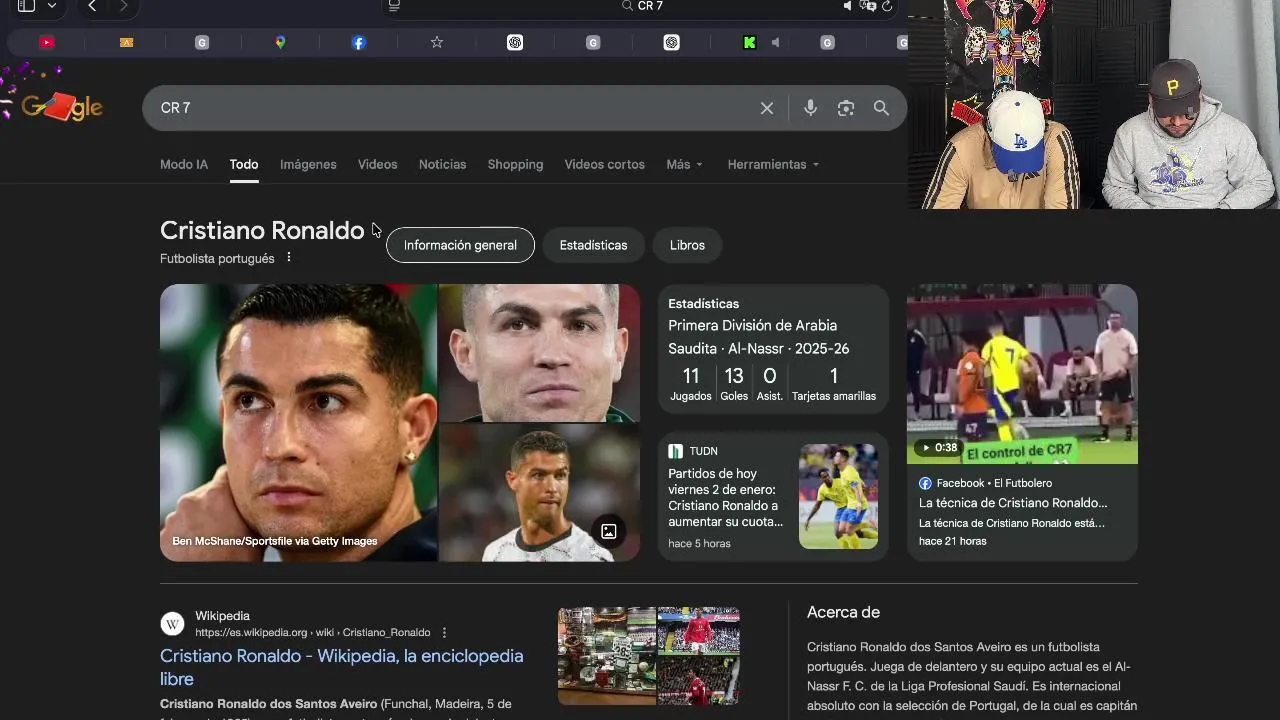Switch to Noticias results

pyautogui.click(x=442, y=164)
